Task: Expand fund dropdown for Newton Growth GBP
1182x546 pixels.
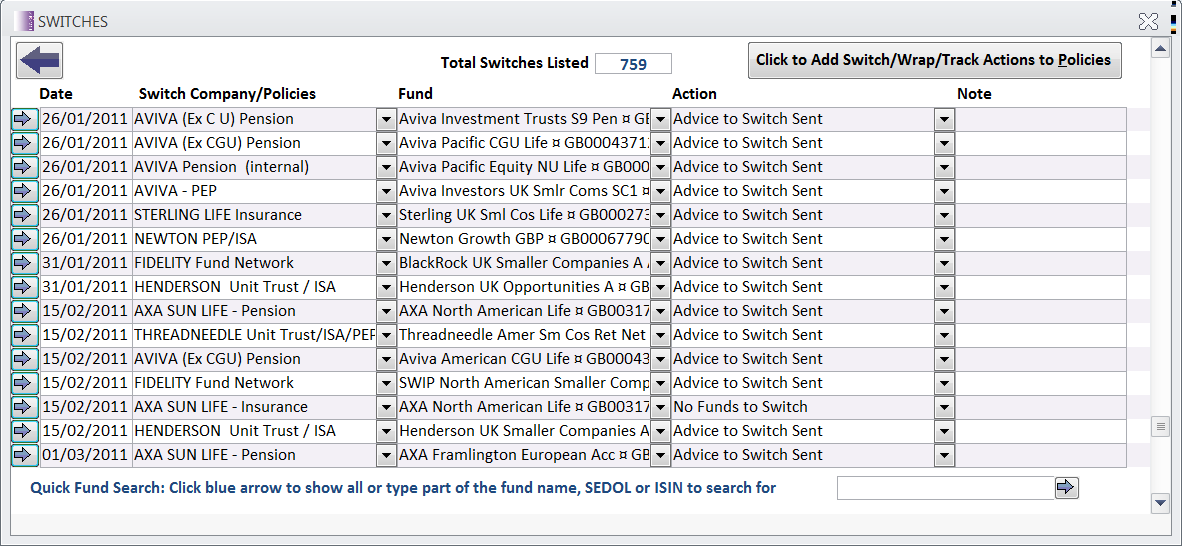Action: point(660,240)
